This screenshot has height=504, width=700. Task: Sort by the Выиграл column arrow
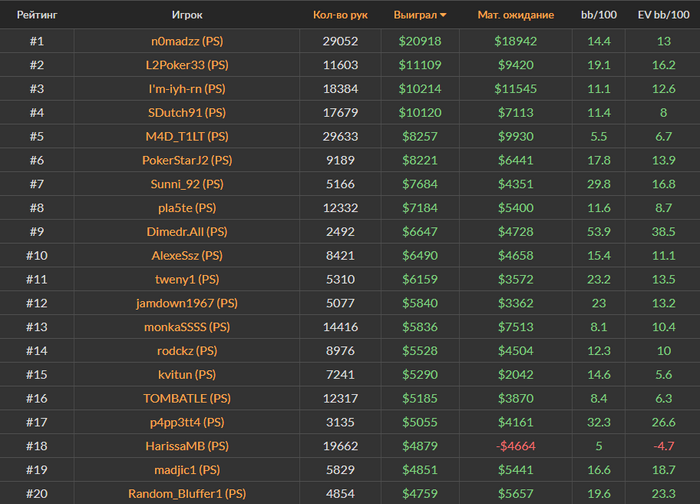(443, 16)
